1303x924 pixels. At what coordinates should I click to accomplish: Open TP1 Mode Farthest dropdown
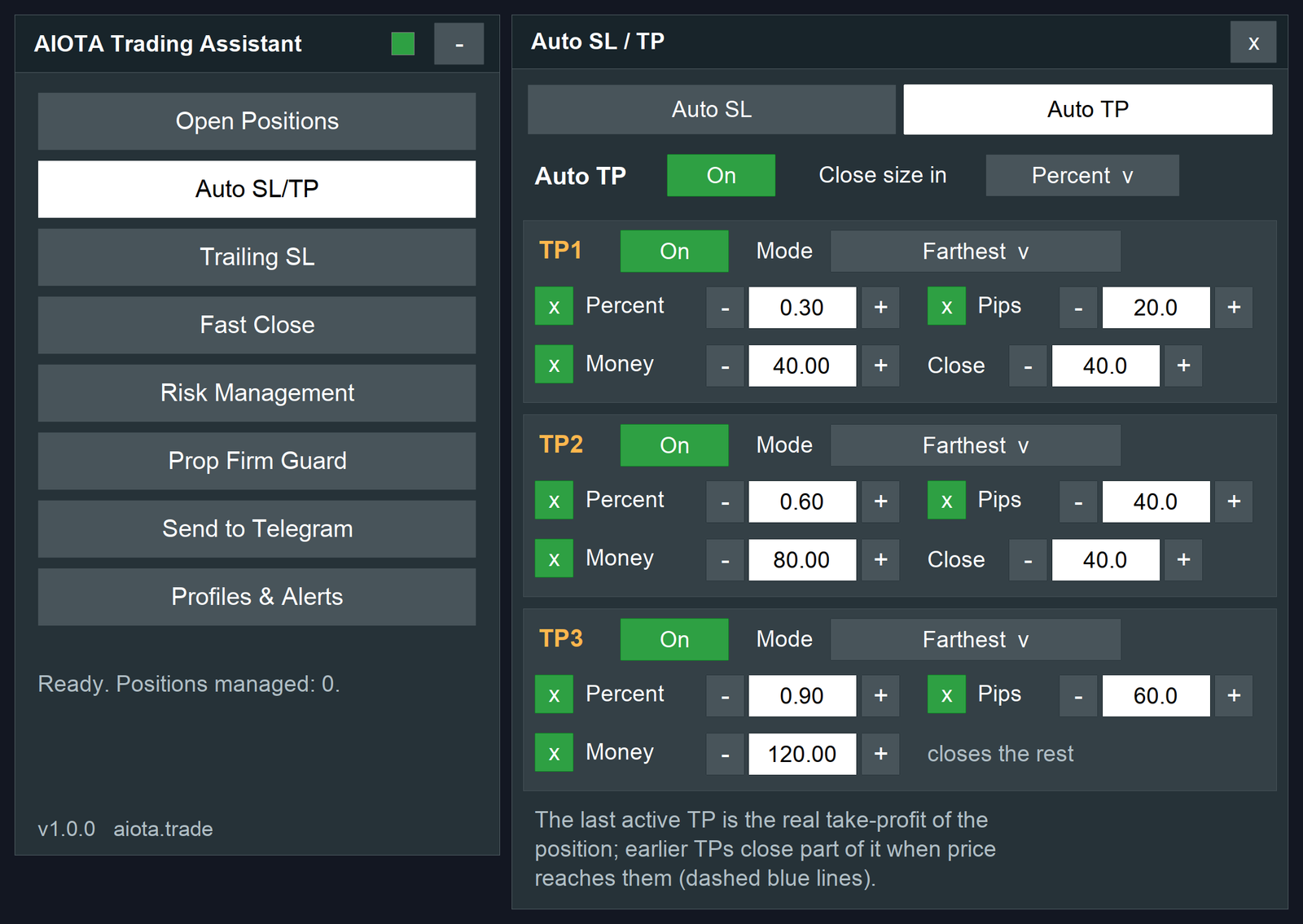pos(976,252)
